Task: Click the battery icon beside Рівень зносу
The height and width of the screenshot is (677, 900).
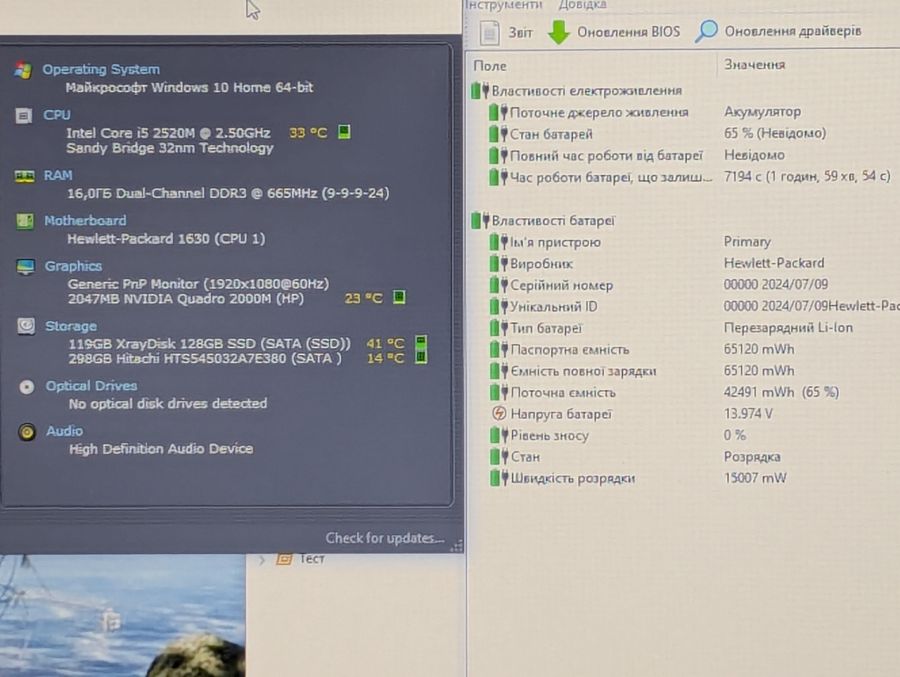Action: (x=499, y=435)
